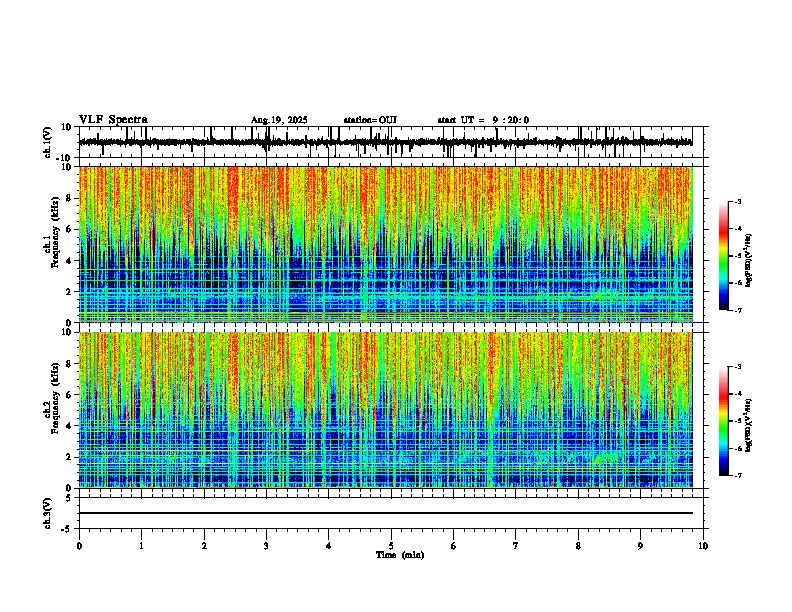This screenshot has height=612, width=792.
Task: Click the "-4" tick on ch.2 color bar
Action: coord(737,394)
